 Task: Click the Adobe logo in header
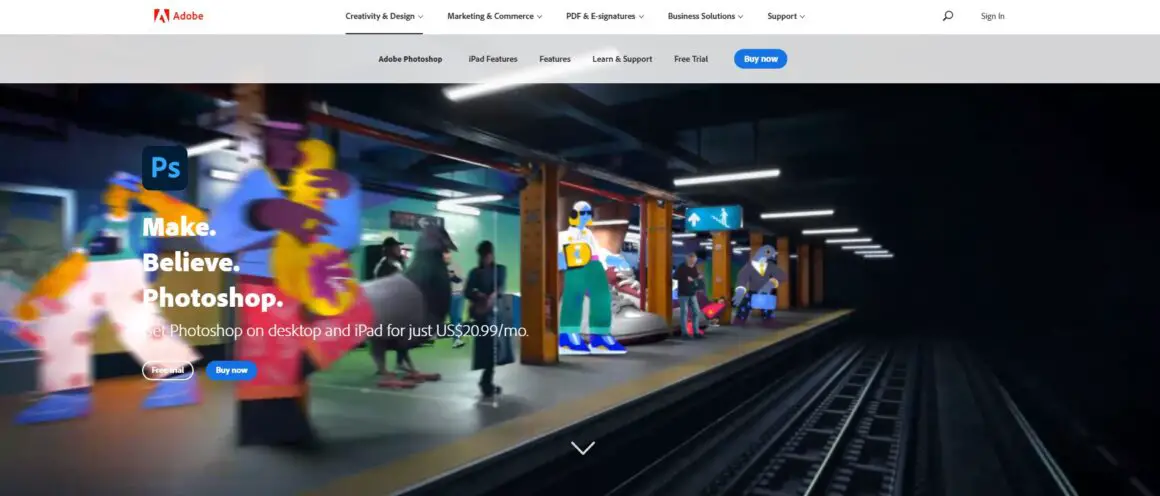coord(178,16)
